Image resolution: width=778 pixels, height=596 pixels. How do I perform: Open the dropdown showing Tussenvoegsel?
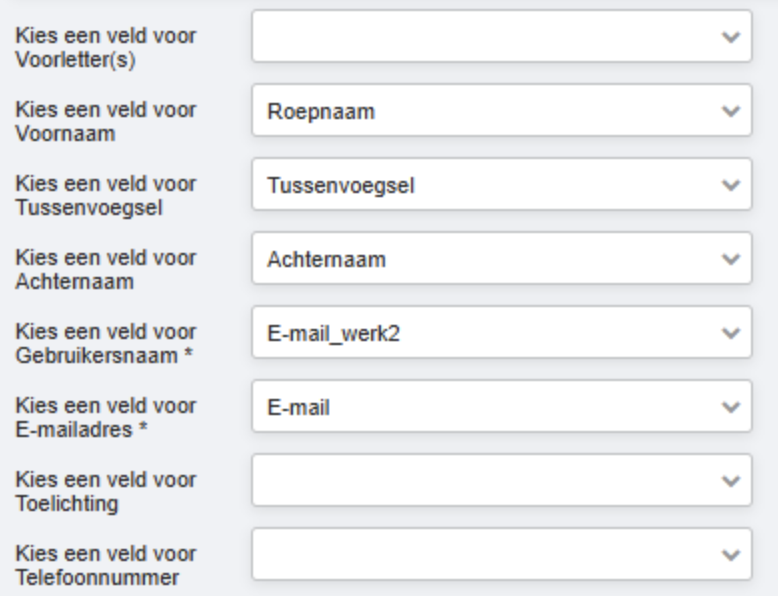point(500,184)
